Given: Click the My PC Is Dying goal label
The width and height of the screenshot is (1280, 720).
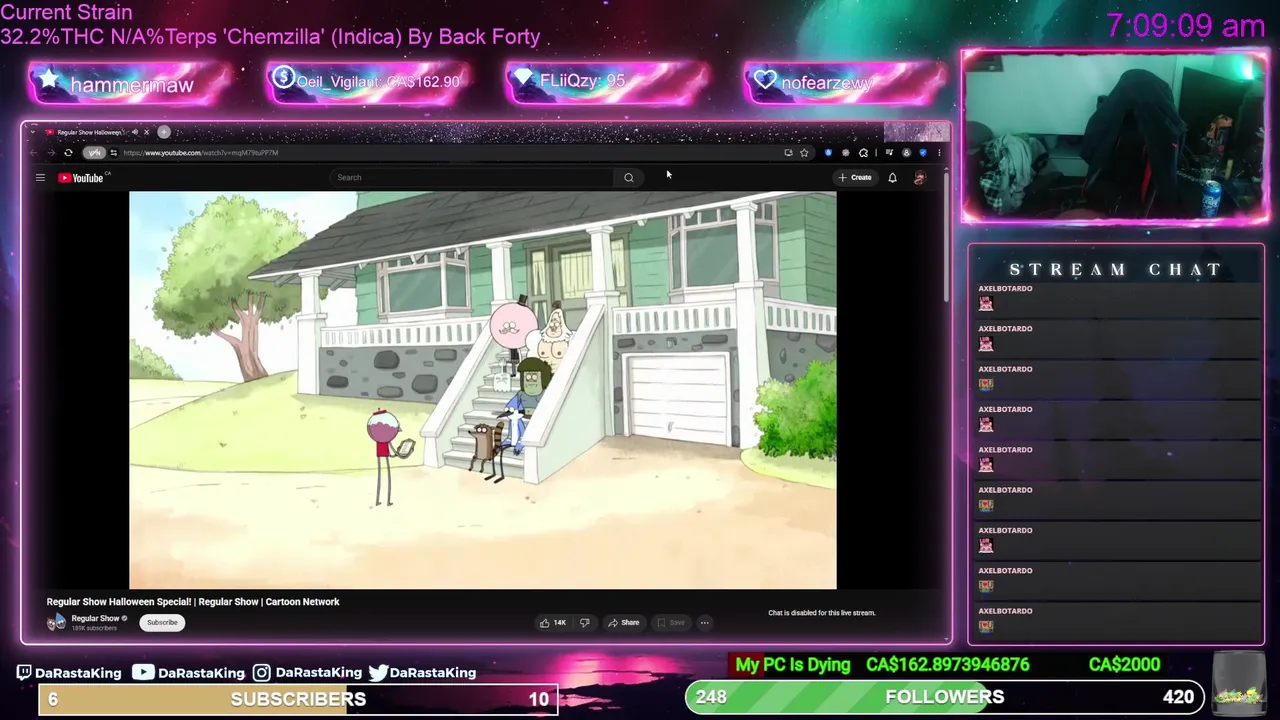Looking at the screenshot, I should (792, 665).
